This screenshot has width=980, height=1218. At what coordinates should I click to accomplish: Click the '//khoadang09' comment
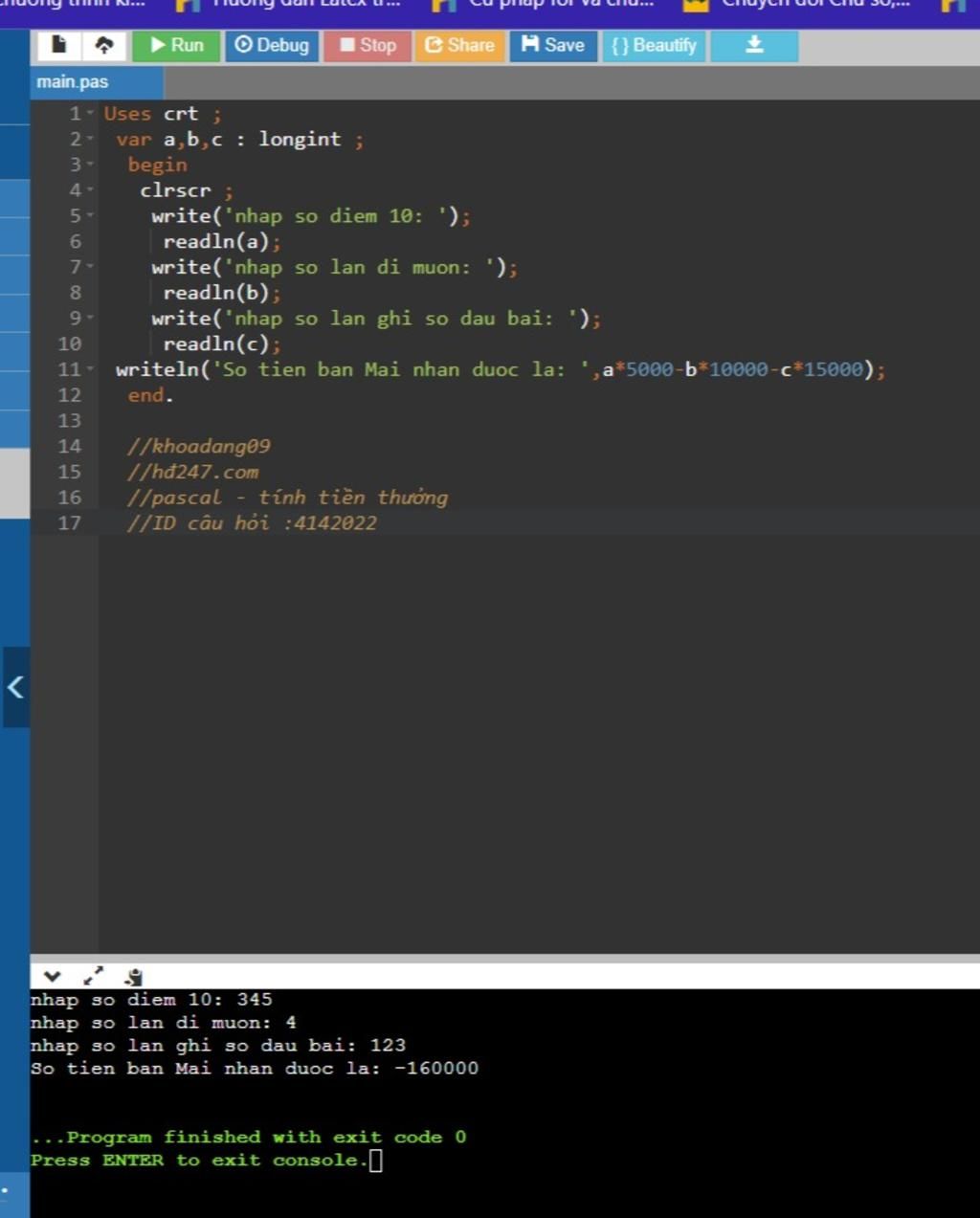coord(199,446)
